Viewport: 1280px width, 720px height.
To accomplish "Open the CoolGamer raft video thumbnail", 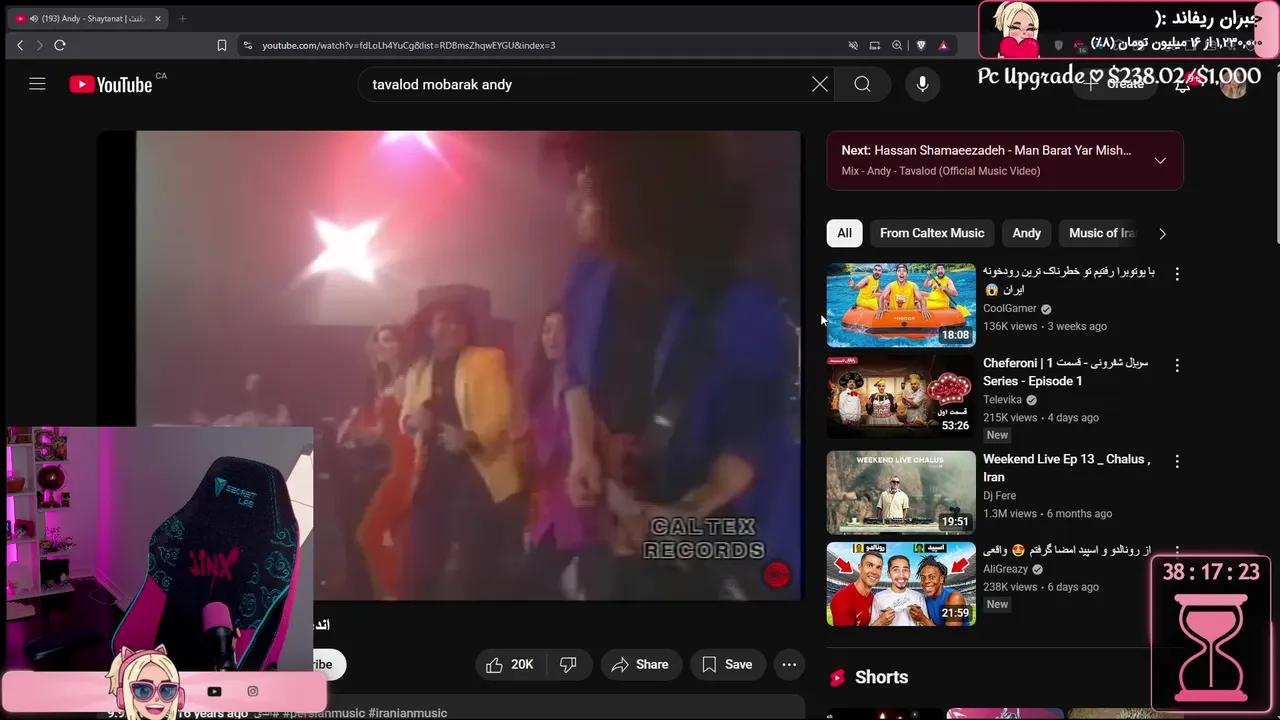I will point(901,305).
